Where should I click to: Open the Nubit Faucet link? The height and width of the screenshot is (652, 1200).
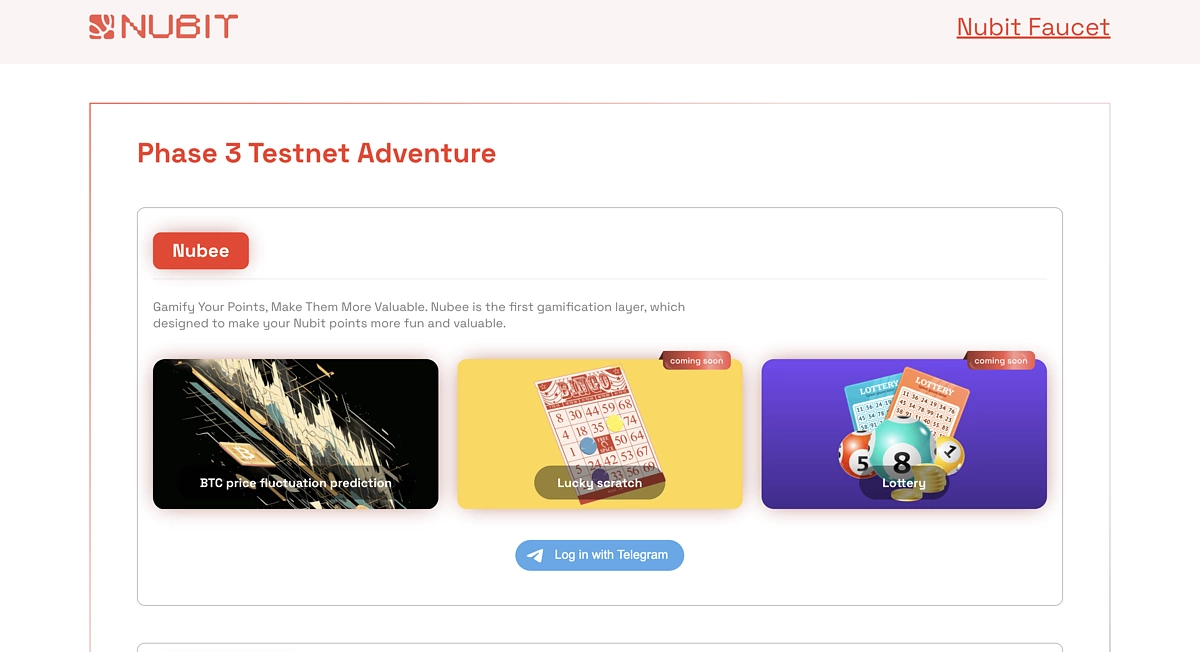click(x=1033, y=27)
